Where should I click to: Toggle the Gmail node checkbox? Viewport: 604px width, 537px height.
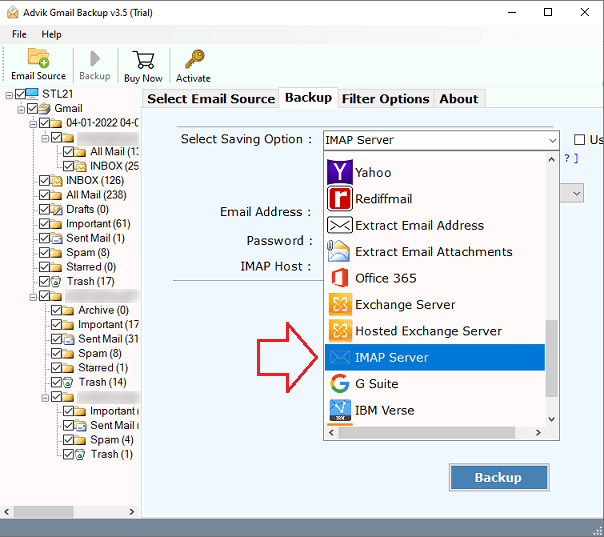[x=32, y=108]
